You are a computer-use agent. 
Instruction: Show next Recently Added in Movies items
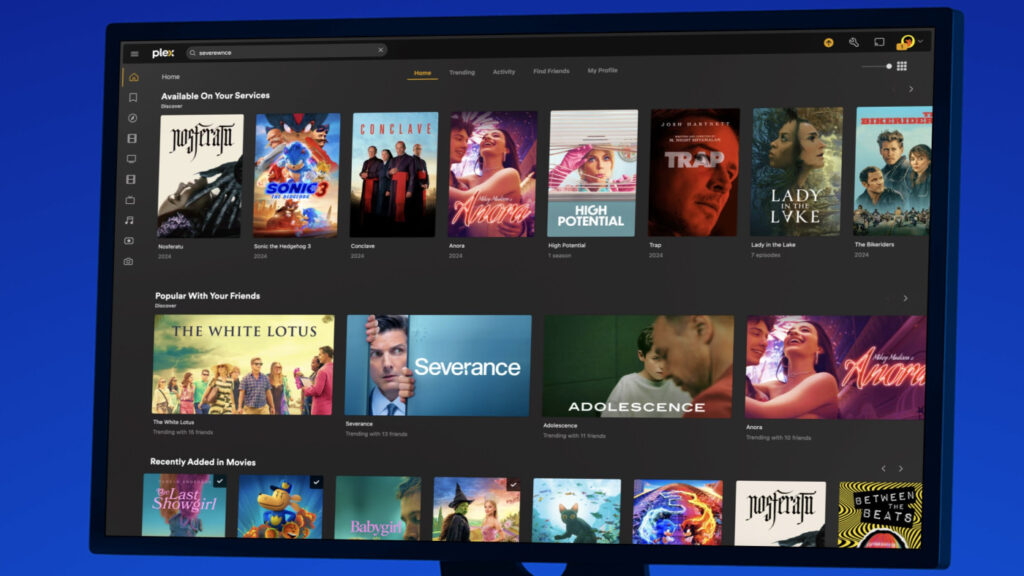(901, 468)
